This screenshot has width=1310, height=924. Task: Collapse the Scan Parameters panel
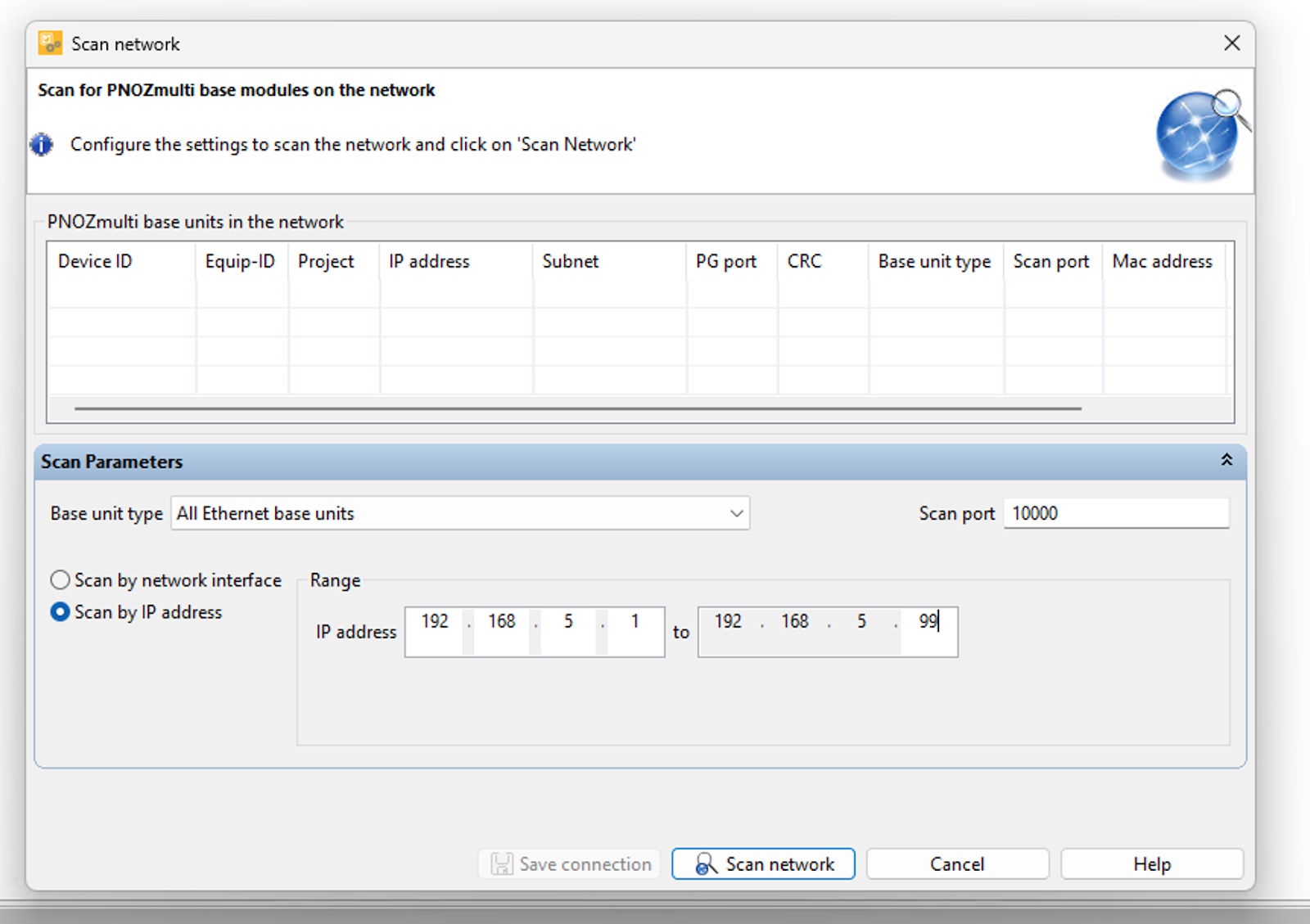(1226, 460)
